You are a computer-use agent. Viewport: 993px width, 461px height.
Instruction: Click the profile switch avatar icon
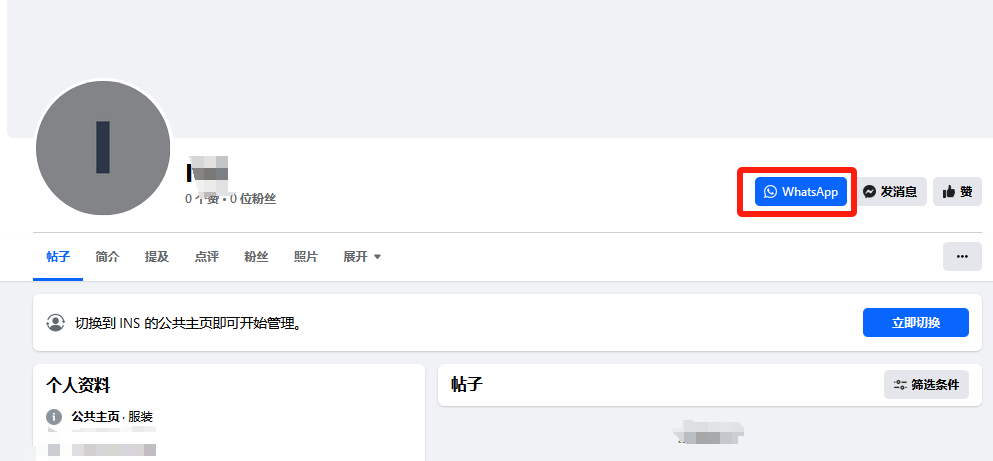pos(56,322)
